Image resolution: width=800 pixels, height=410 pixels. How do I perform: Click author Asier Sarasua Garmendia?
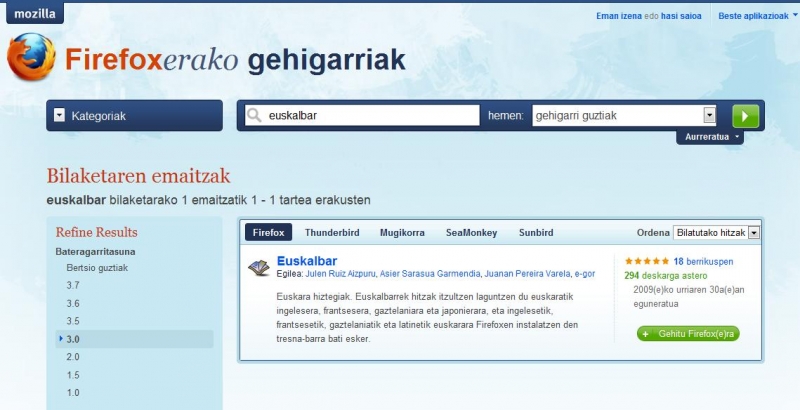coord(430,274)
